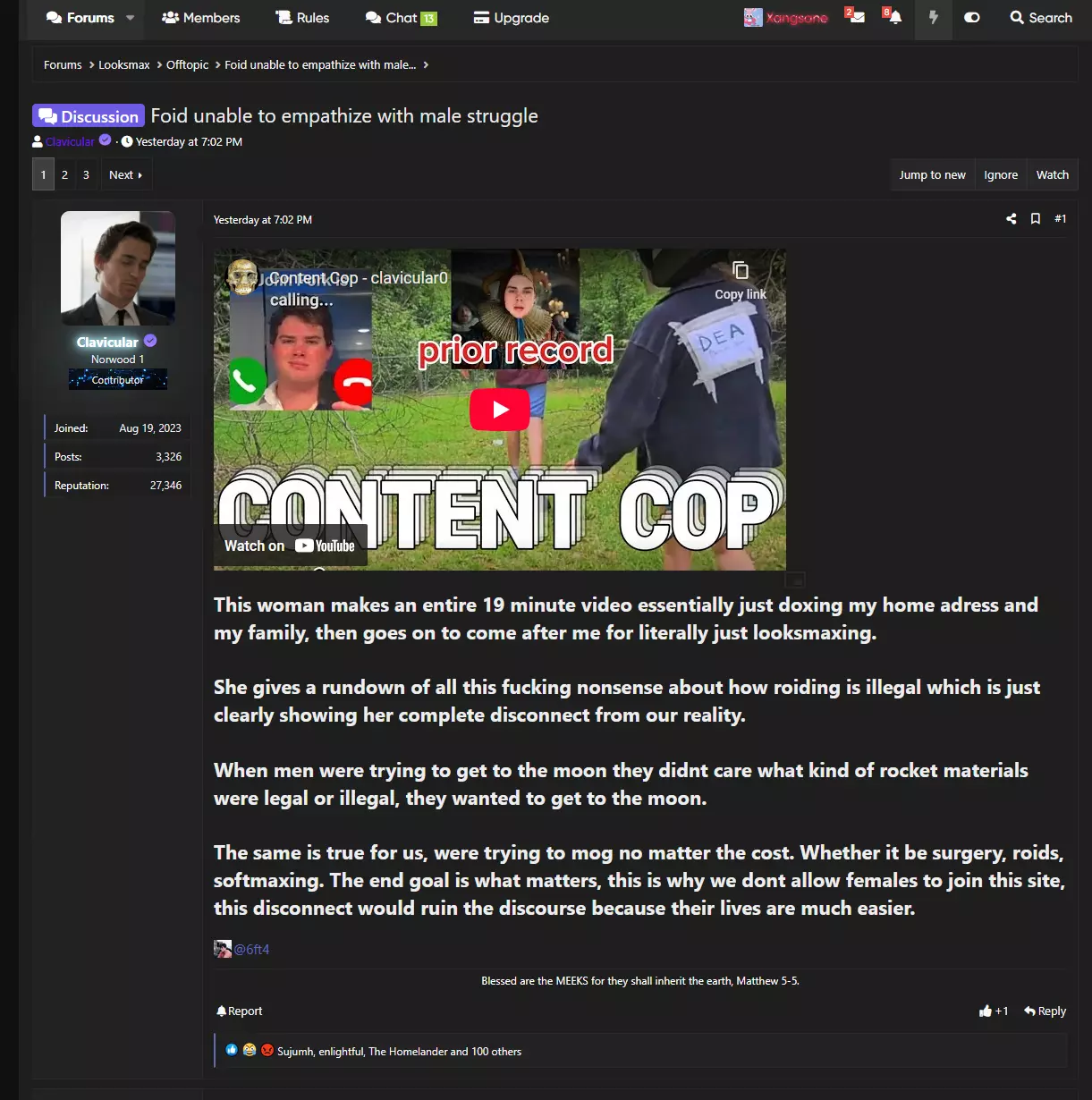The width and height of the screenshot is (1092, 1100).
Task: Bookmark the post
Action: click(x=1036, y=219)
